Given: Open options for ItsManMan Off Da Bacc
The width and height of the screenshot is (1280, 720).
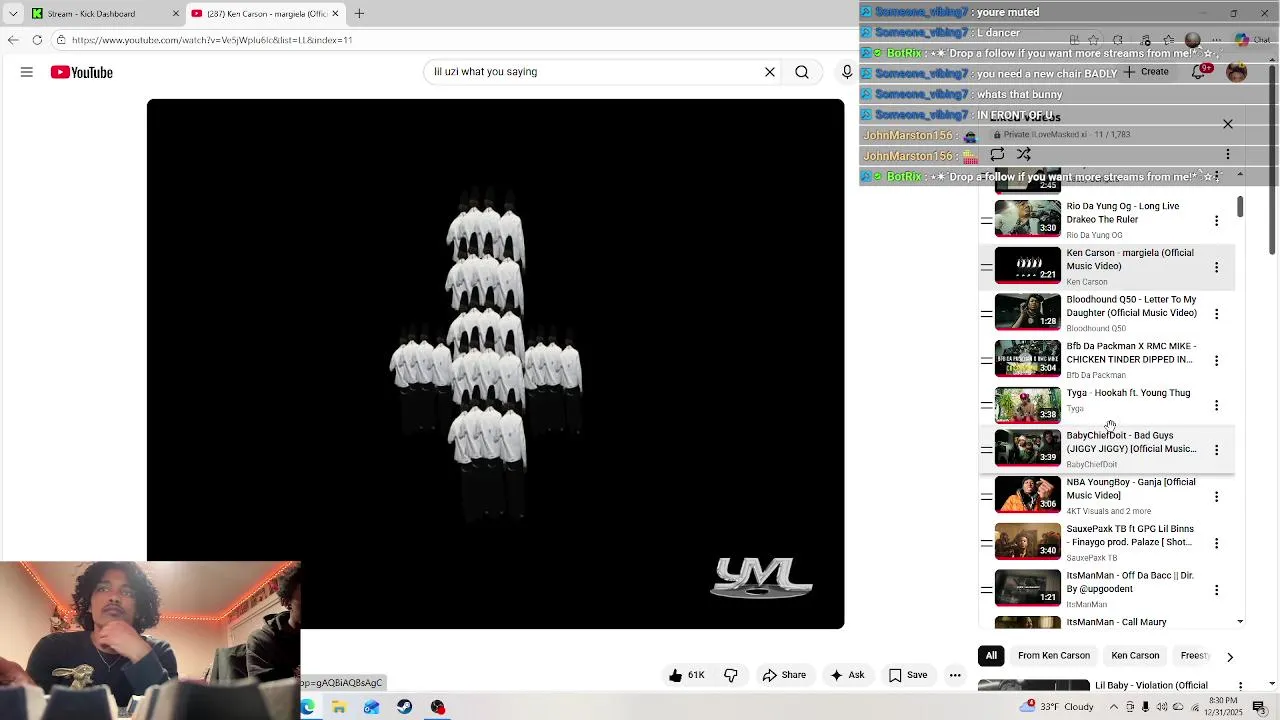Looking at the screenshot, I should pos(1217,590).
